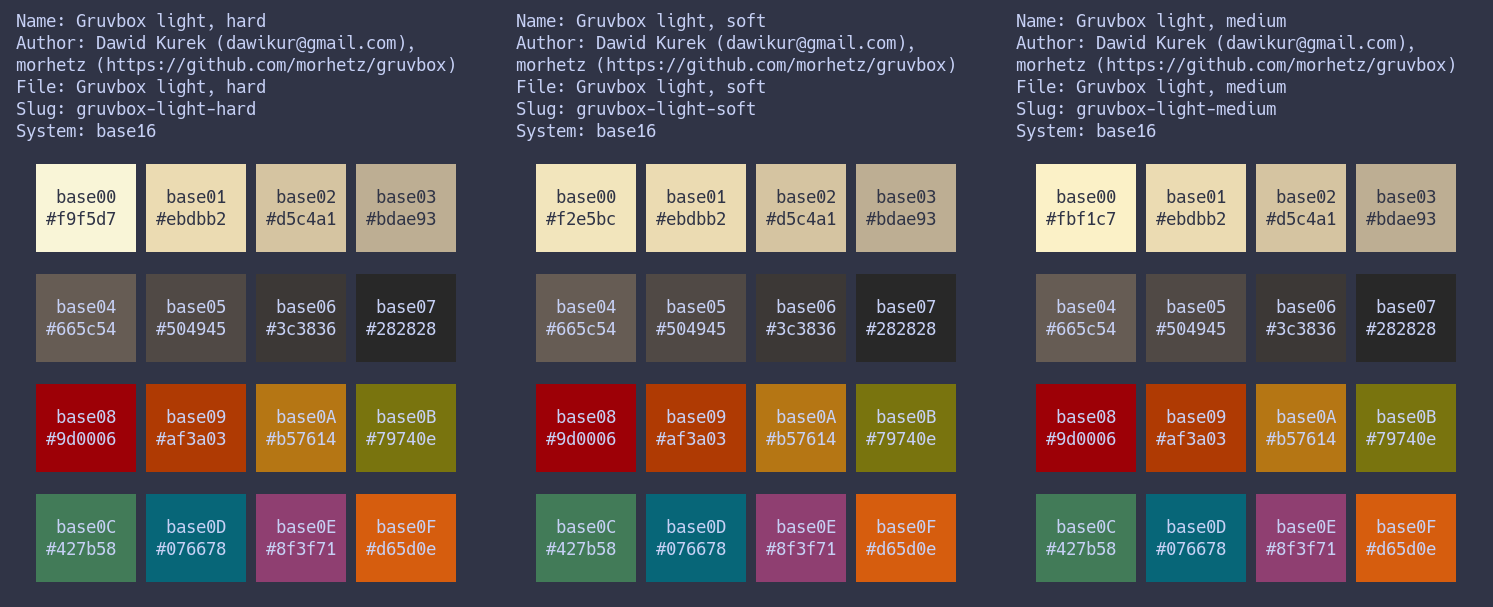Click text "File: Gruvbox light, hard"
The height and width of the screenshot is (607, 1493).
pyautogui.click(x=141, y=87)
